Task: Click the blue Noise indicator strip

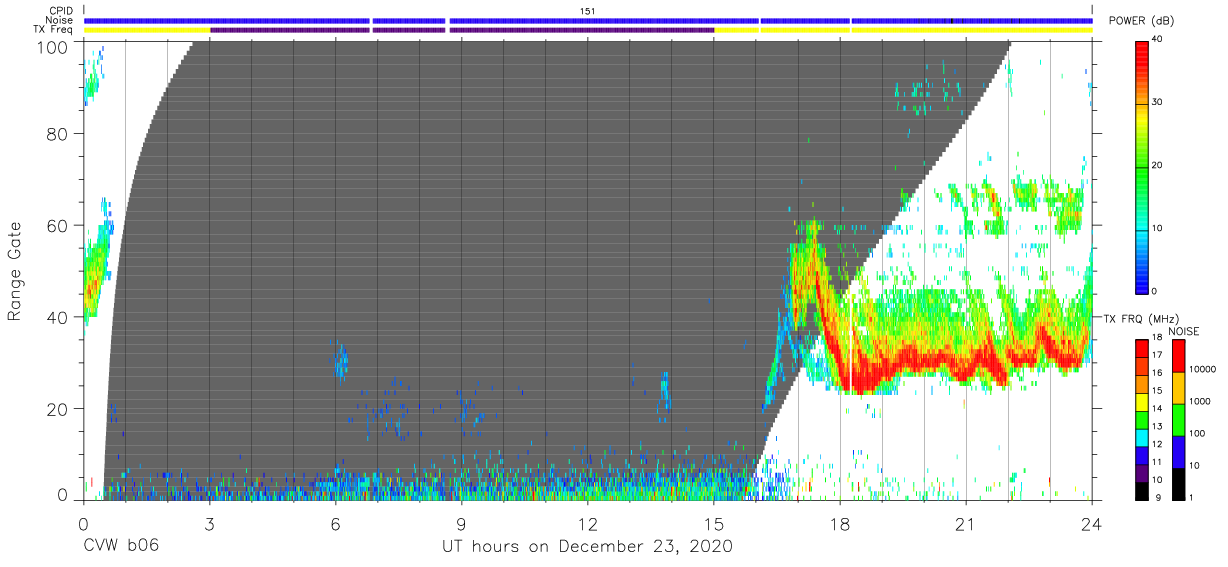Action: point(588,20)
